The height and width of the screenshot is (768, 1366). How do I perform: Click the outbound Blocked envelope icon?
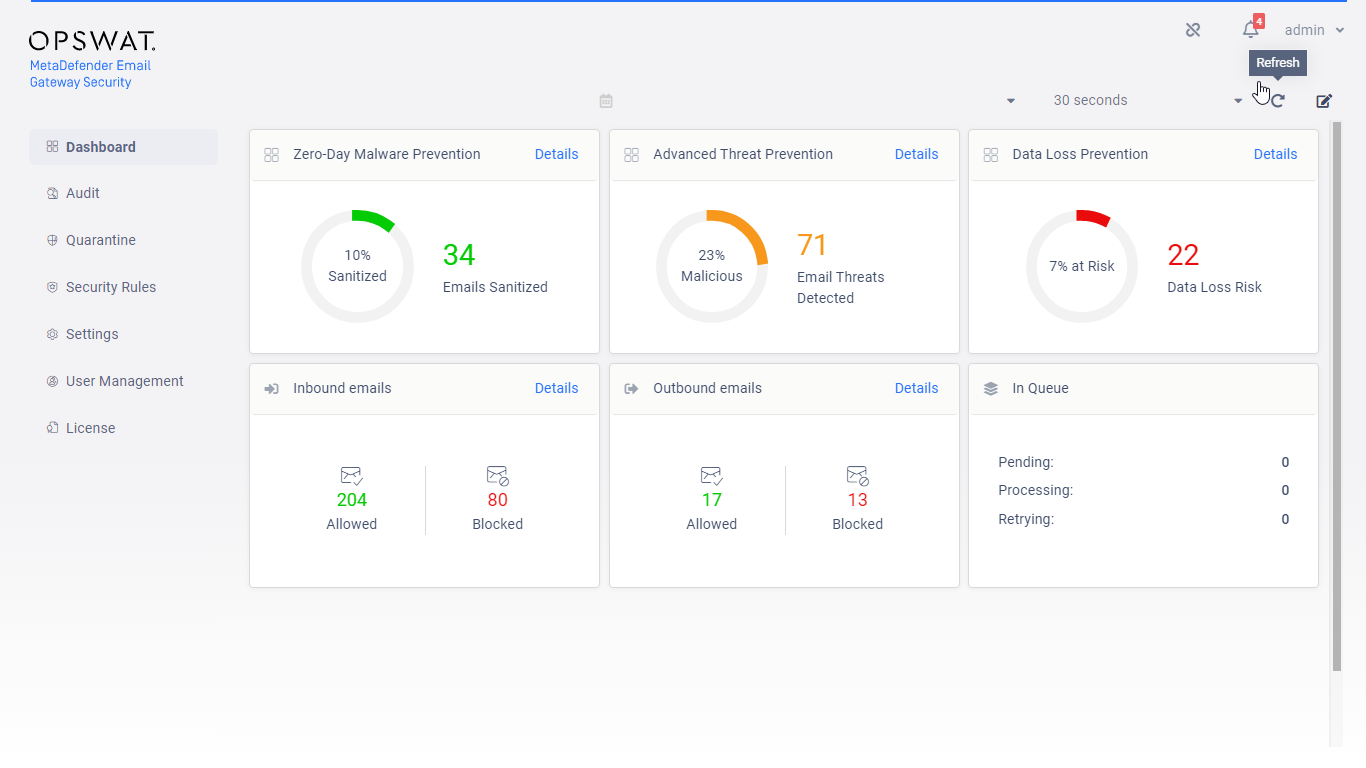(858, 476)
